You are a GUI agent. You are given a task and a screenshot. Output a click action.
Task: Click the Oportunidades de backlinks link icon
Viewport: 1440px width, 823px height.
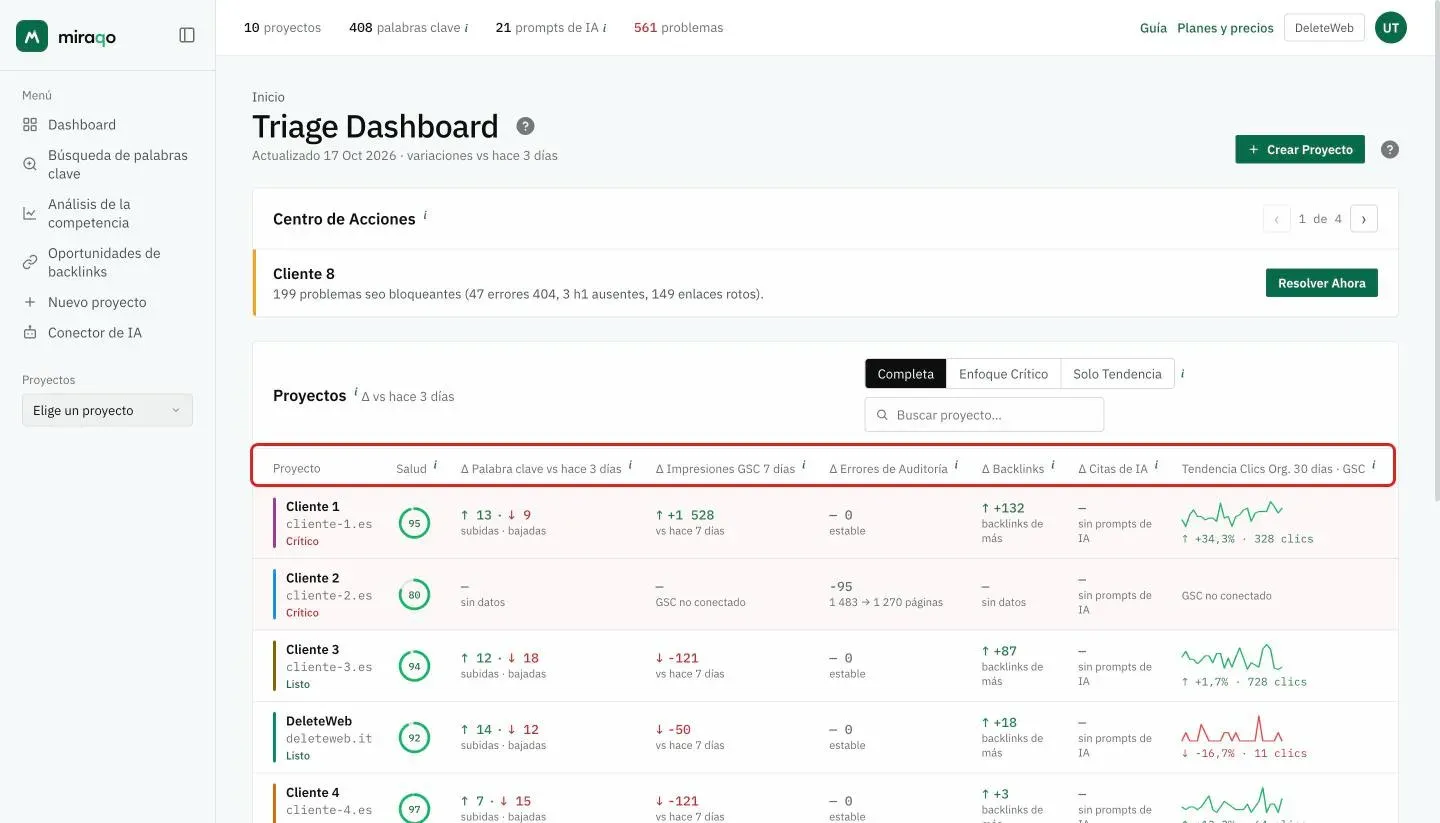(30, 262)
